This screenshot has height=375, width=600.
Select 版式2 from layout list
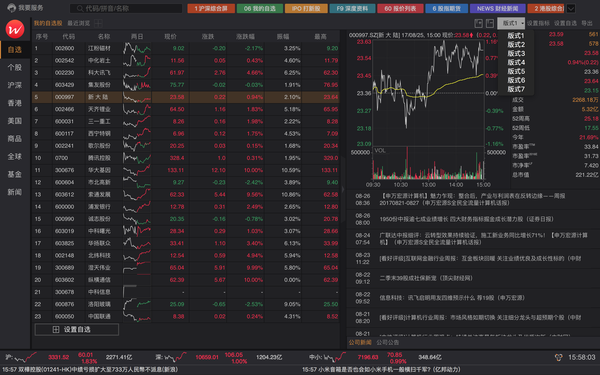pyautogui.click(x=516, y=44)
